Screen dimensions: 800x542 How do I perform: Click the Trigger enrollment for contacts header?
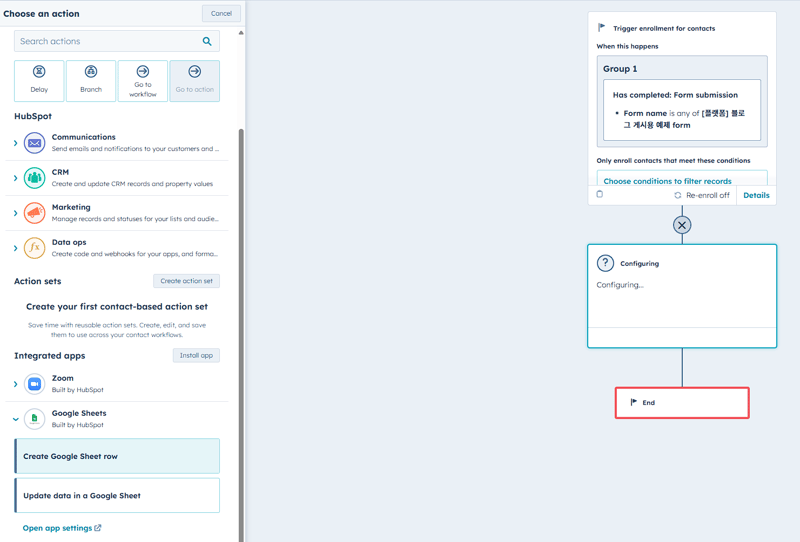[664, 29]
